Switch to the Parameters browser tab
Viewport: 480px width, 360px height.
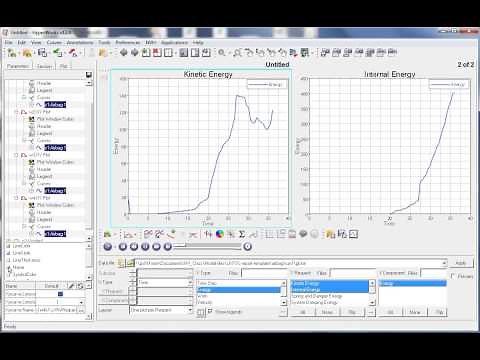click(x=18, y=66)
